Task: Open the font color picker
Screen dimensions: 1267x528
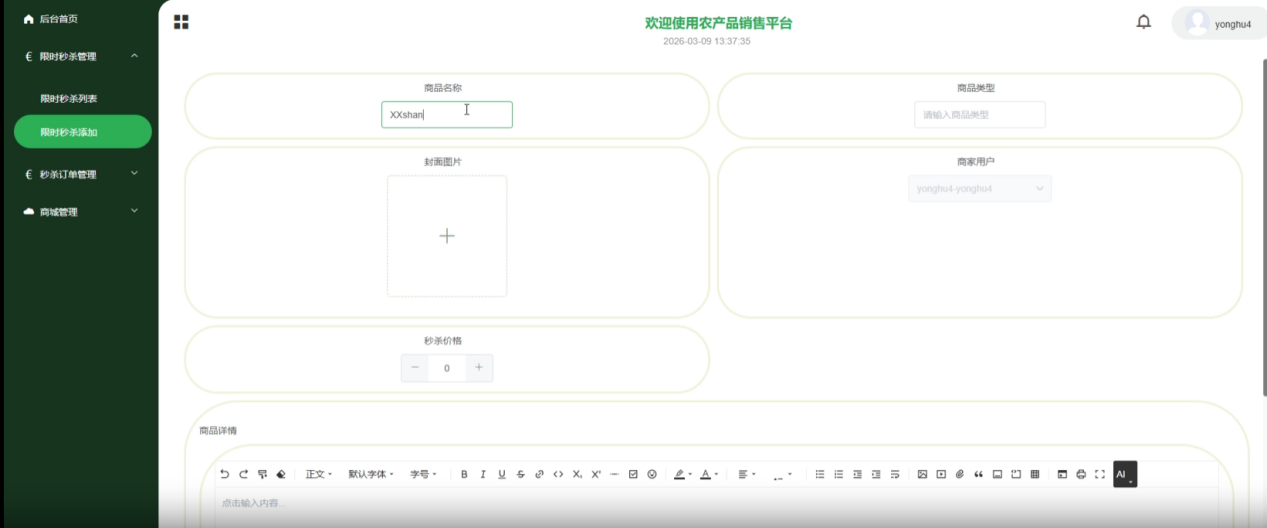Action: (x=709, y=474)
